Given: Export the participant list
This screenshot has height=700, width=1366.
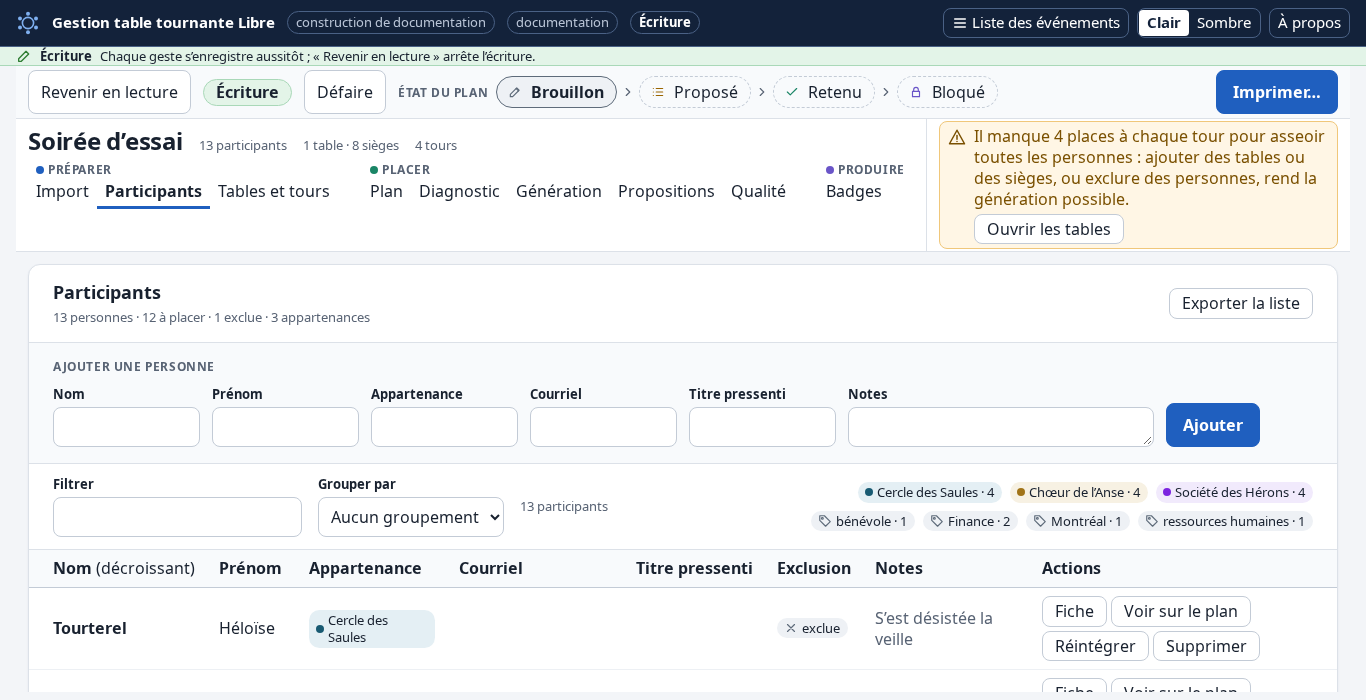Looking at the screenshot, I should click(1241, 303).
